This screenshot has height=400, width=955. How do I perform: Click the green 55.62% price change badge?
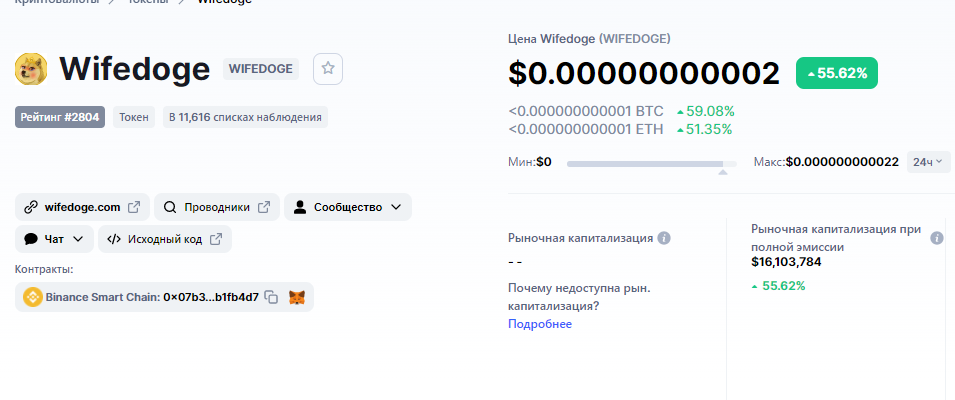(x=837, y=74)
